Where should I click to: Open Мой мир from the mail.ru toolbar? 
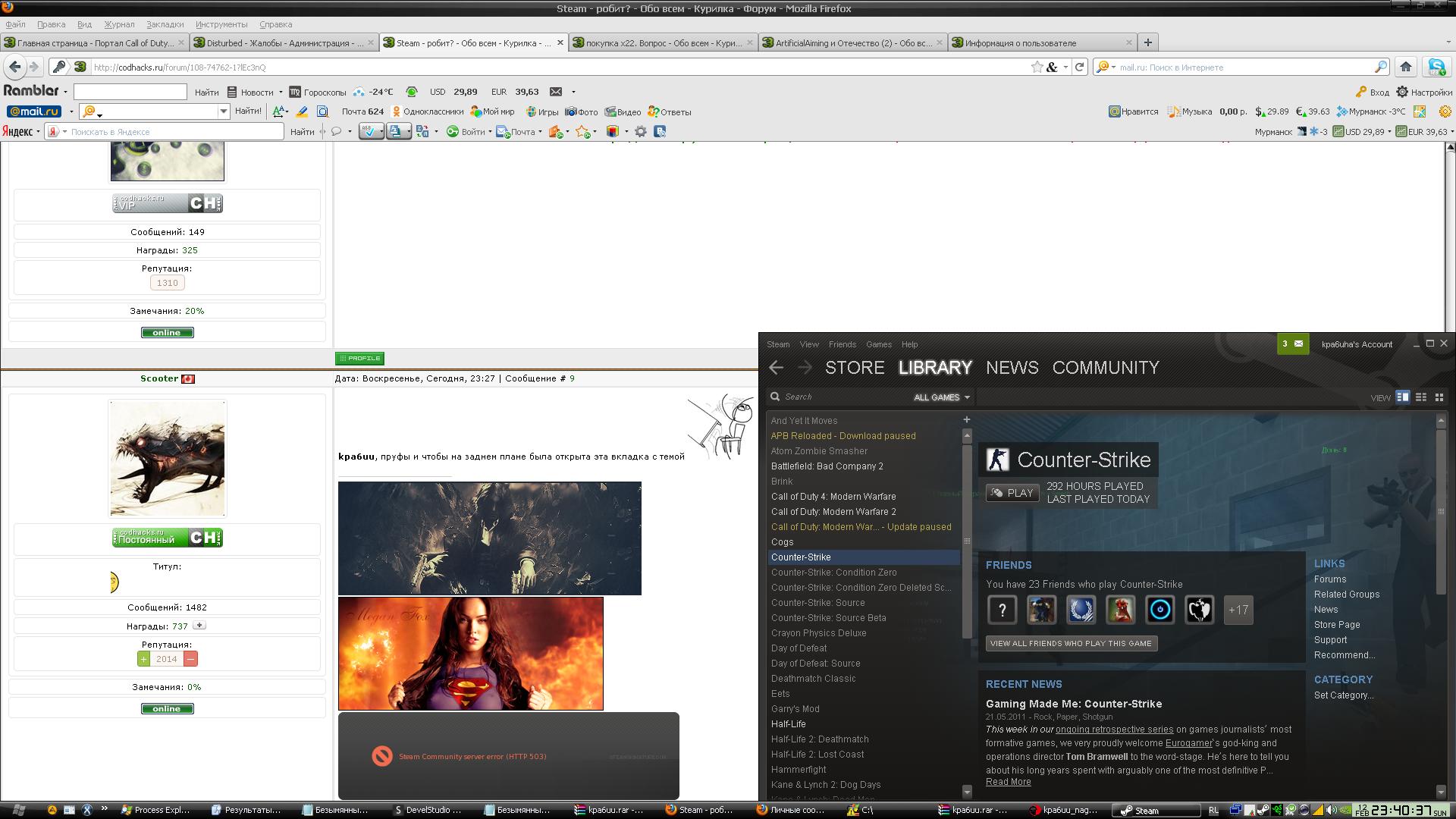(492, 111)
